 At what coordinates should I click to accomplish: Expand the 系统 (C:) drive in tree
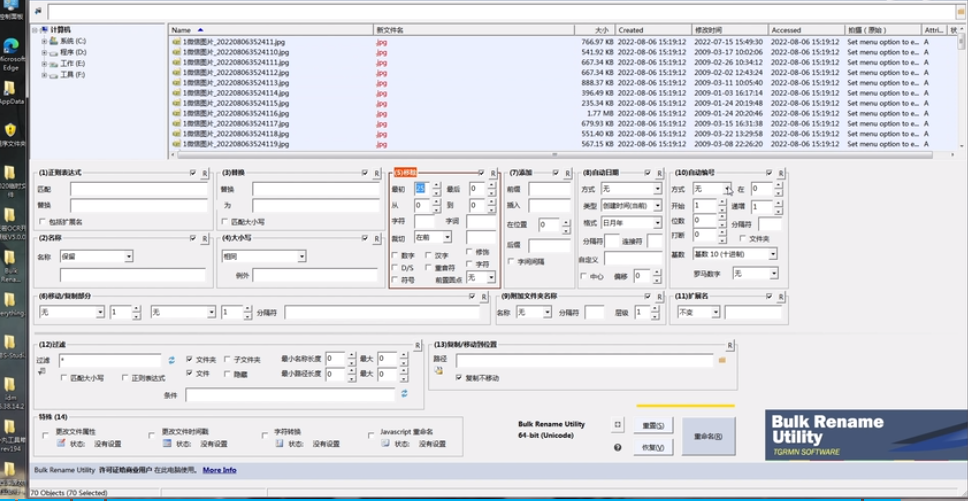(x=45, y=41)
